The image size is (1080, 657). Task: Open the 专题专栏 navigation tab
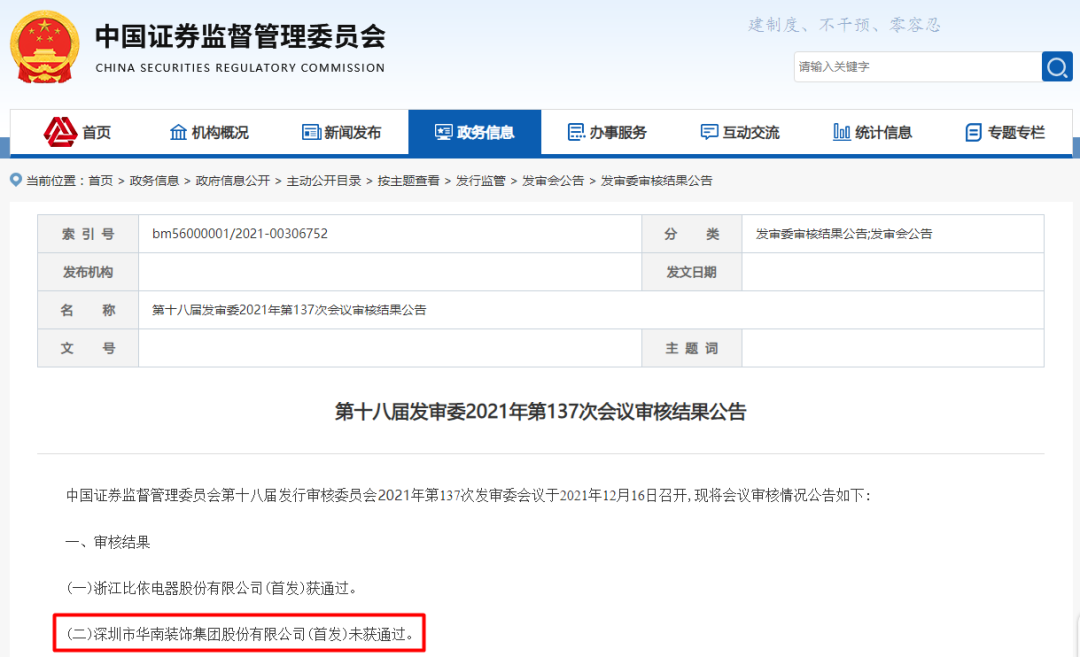tap(1006, 132)
